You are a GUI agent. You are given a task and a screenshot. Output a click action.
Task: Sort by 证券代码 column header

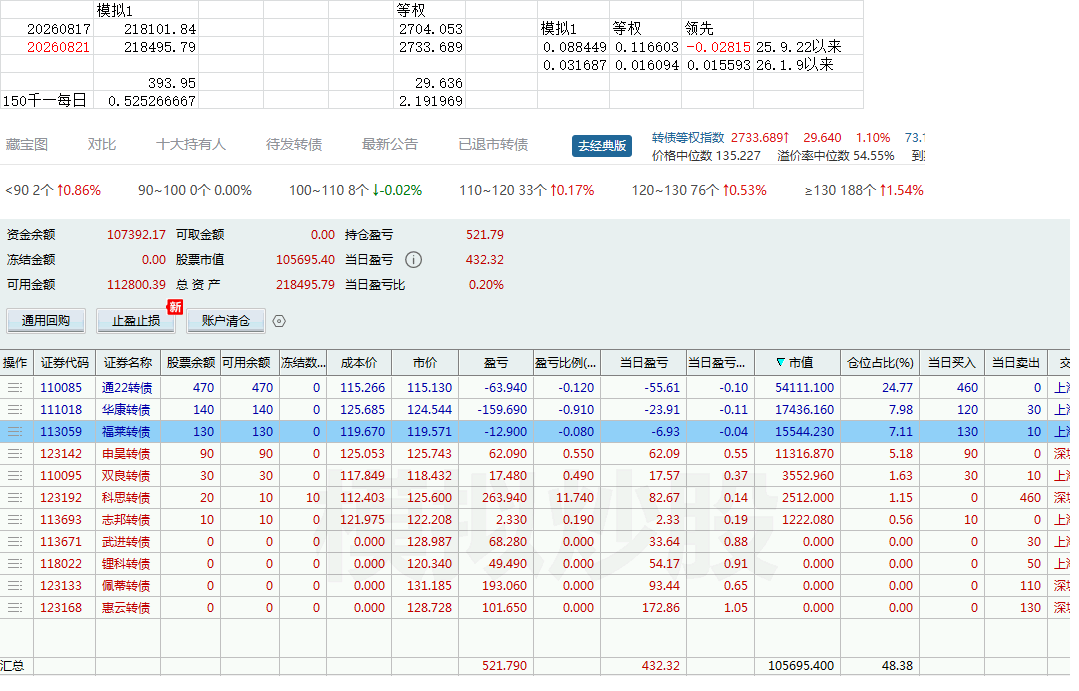pyautogui.click(x=65, y=363)
